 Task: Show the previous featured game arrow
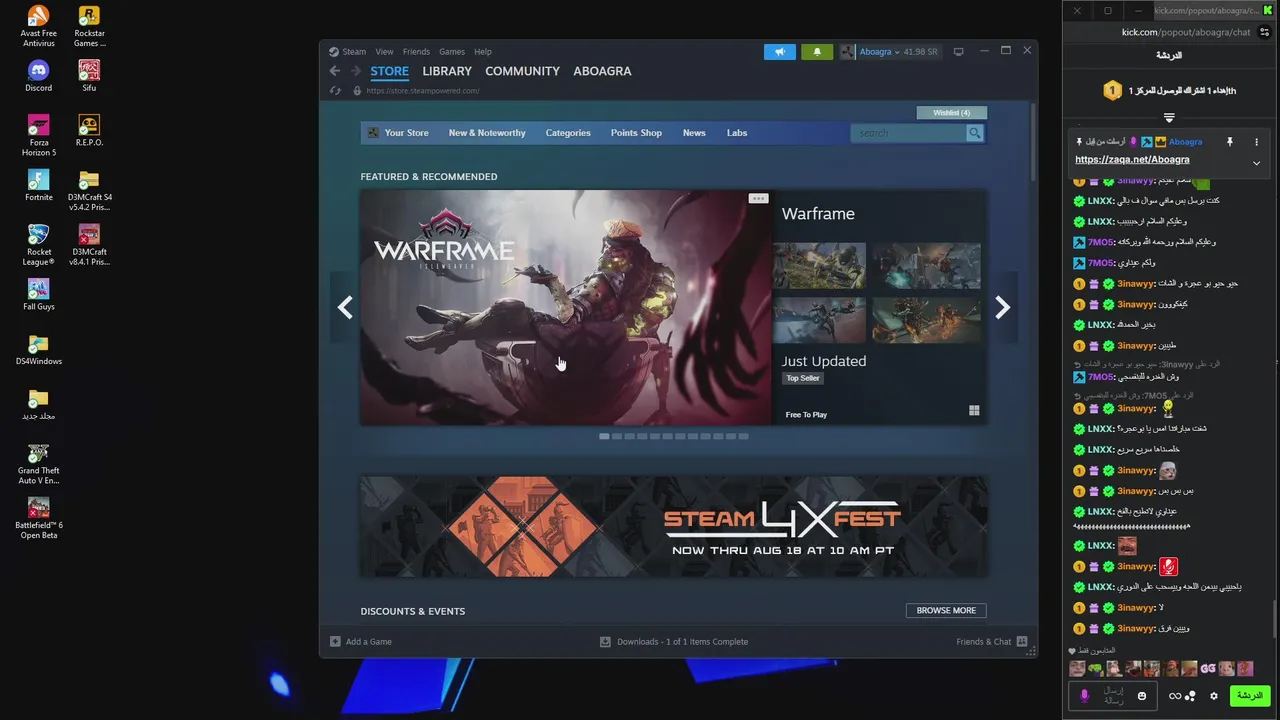[345, 308]
